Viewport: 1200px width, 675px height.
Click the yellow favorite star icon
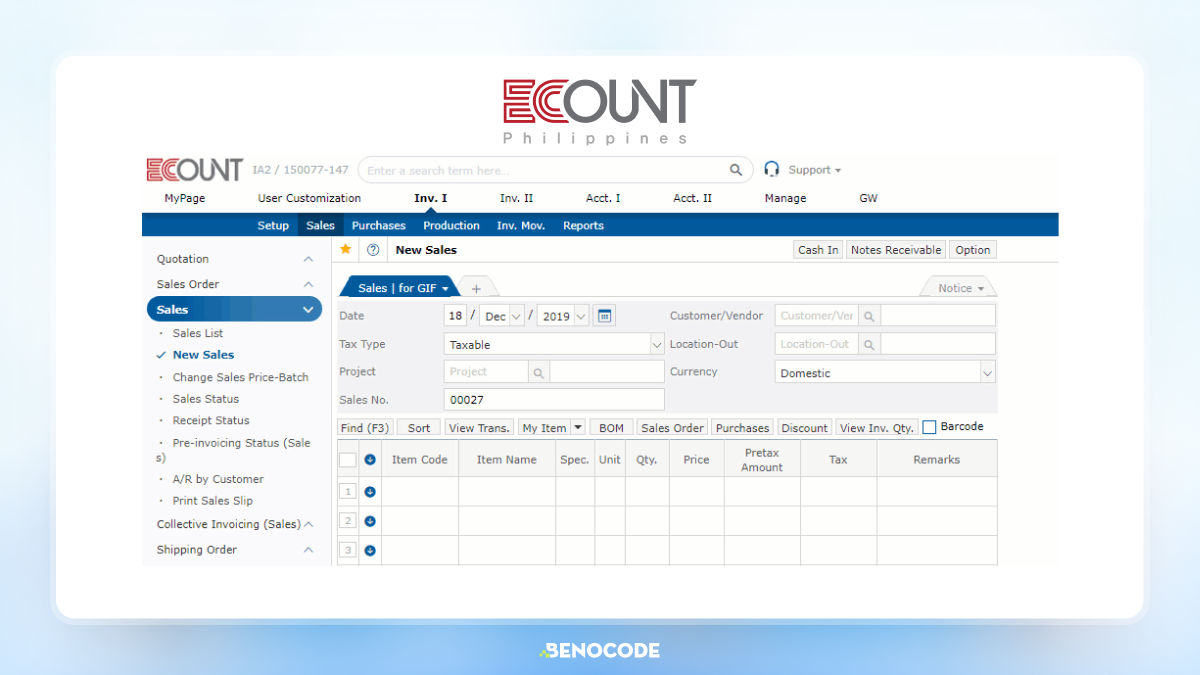[x=346, y=249]
